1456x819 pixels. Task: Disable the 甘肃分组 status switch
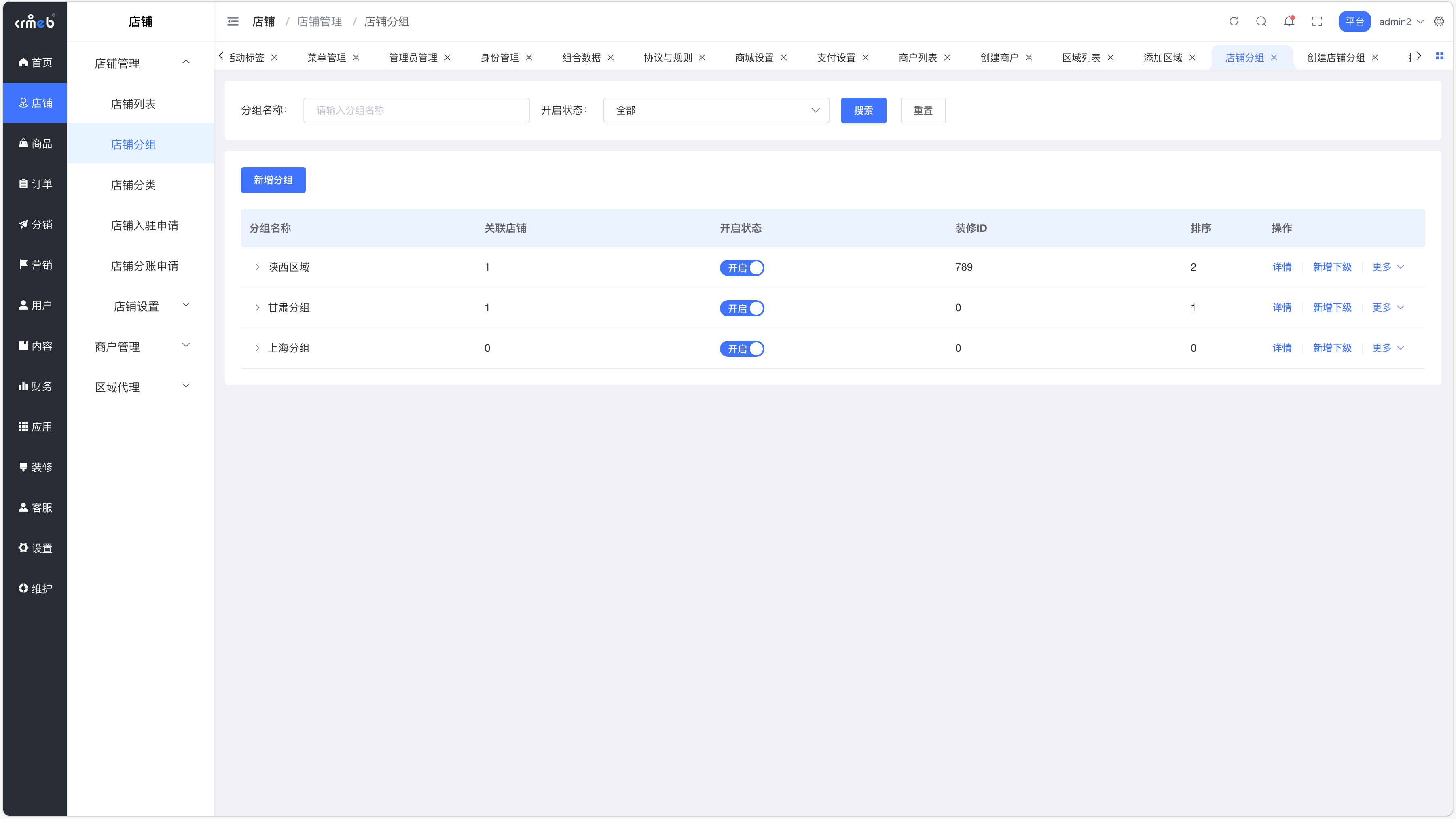(742, 308)
